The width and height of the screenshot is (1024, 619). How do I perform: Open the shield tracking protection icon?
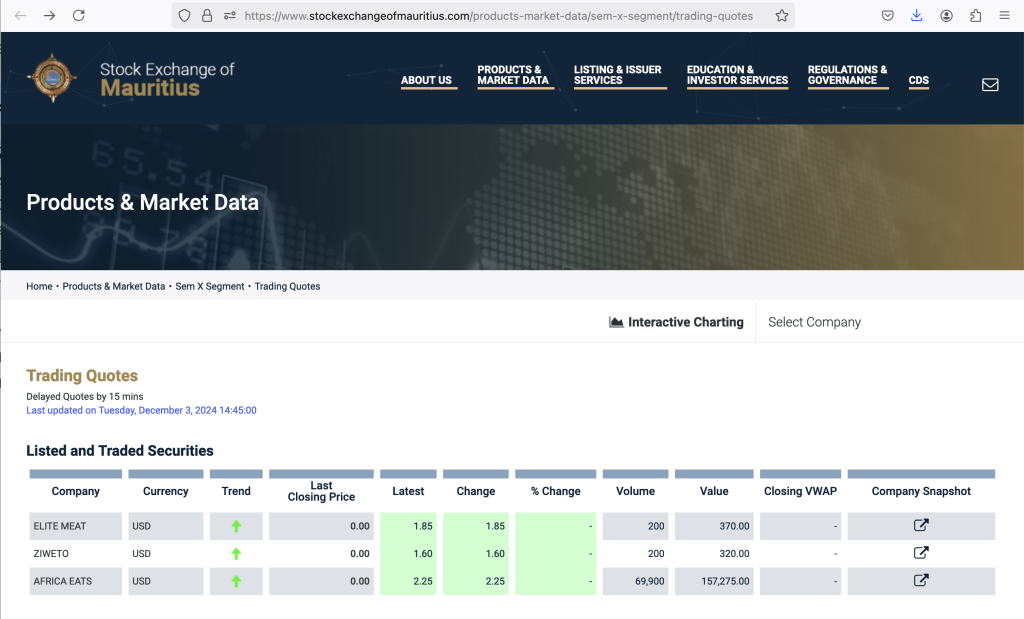pos(184,16)
